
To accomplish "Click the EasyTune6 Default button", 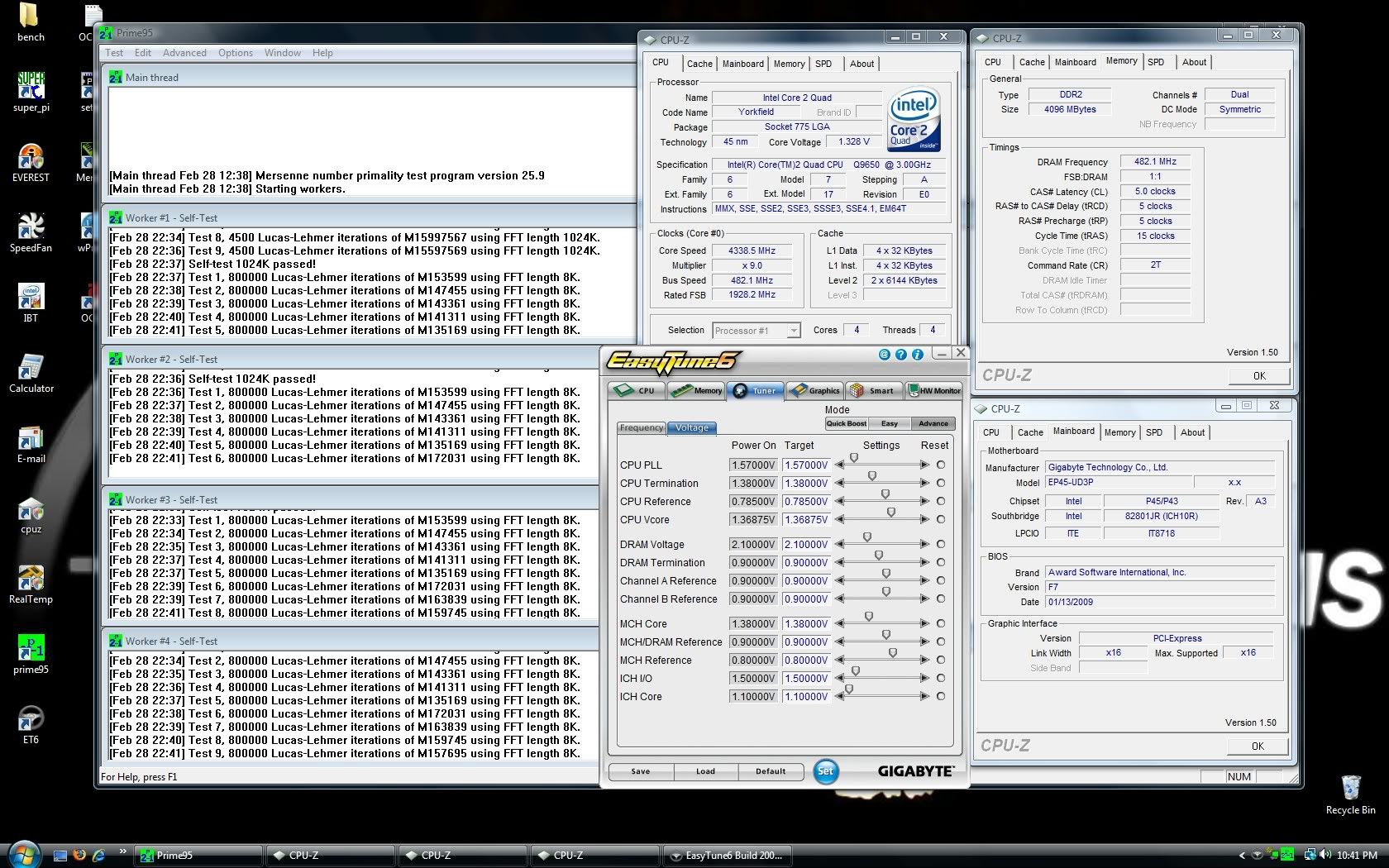I will [x=771, y=771].
